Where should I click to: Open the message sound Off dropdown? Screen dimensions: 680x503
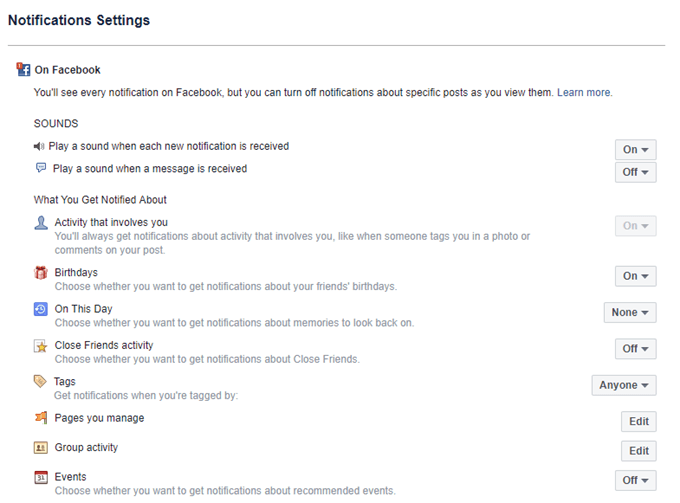point(635,173)
